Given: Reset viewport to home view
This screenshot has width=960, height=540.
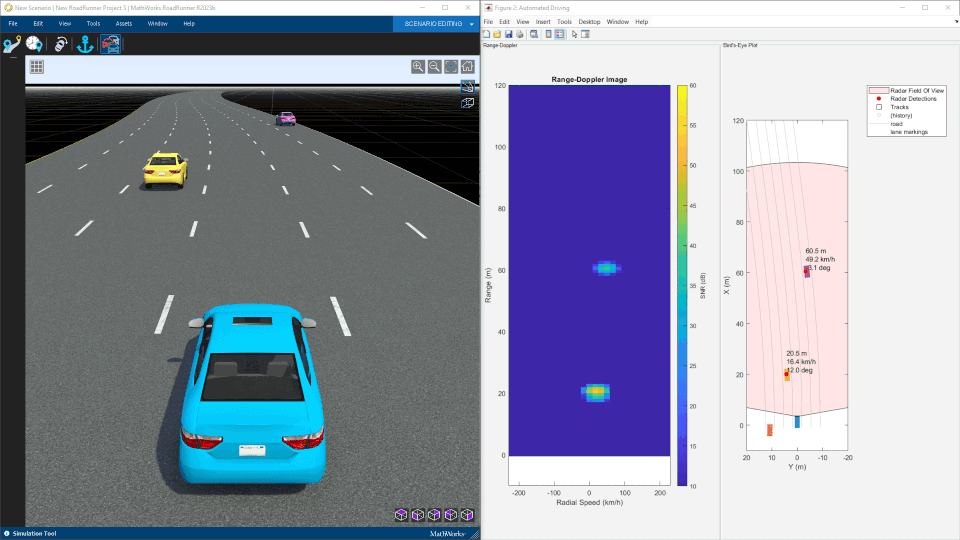Looking at the screenshot, I should [x=468, y=67].
